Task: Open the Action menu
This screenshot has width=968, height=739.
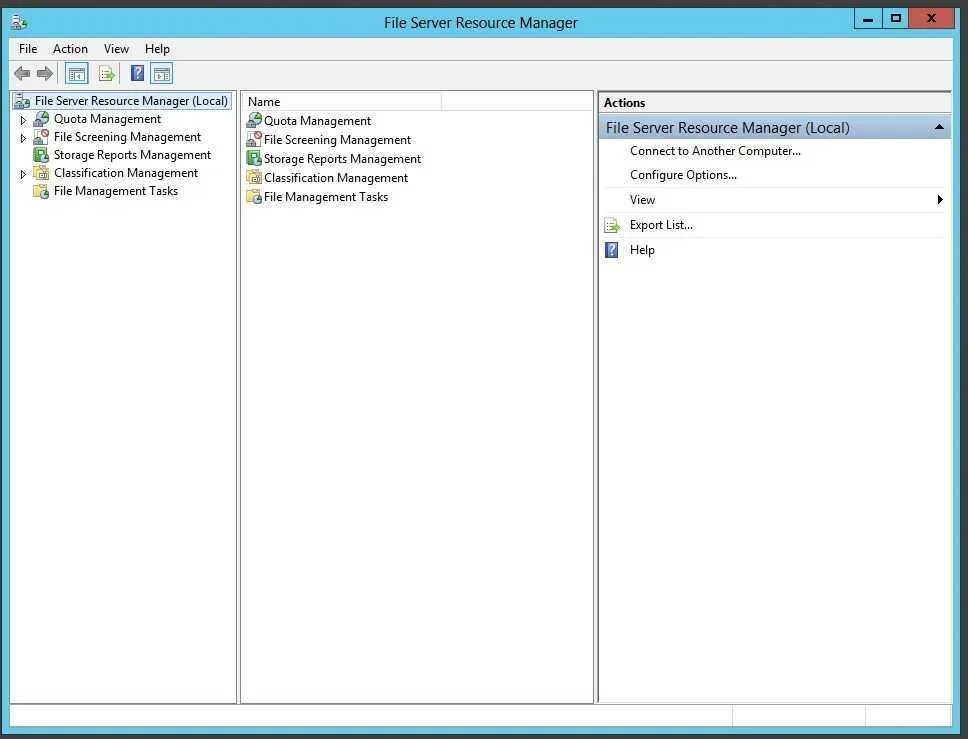Action: [70, 49]
